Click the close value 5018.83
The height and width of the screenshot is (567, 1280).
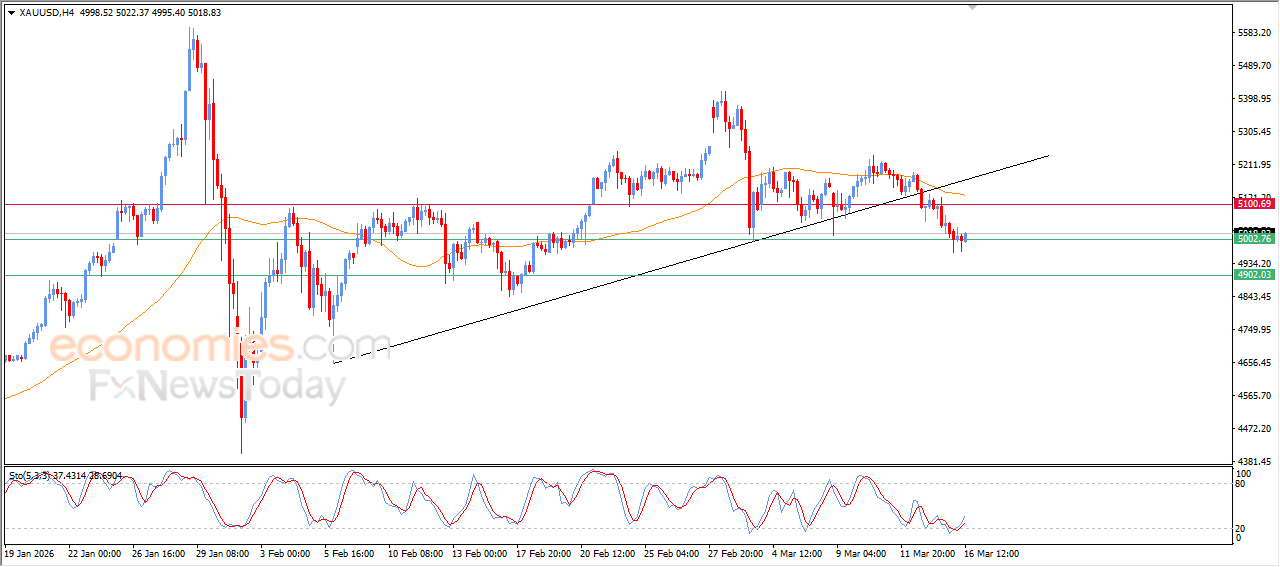click(x=203, y=13)
